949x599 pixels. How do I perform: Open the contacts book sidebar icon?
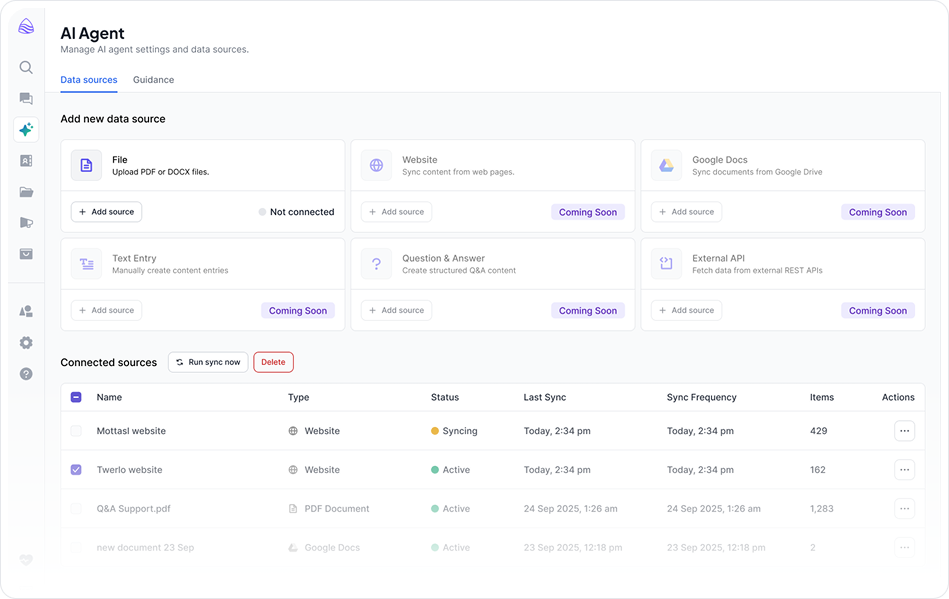(x=26, y=161)
